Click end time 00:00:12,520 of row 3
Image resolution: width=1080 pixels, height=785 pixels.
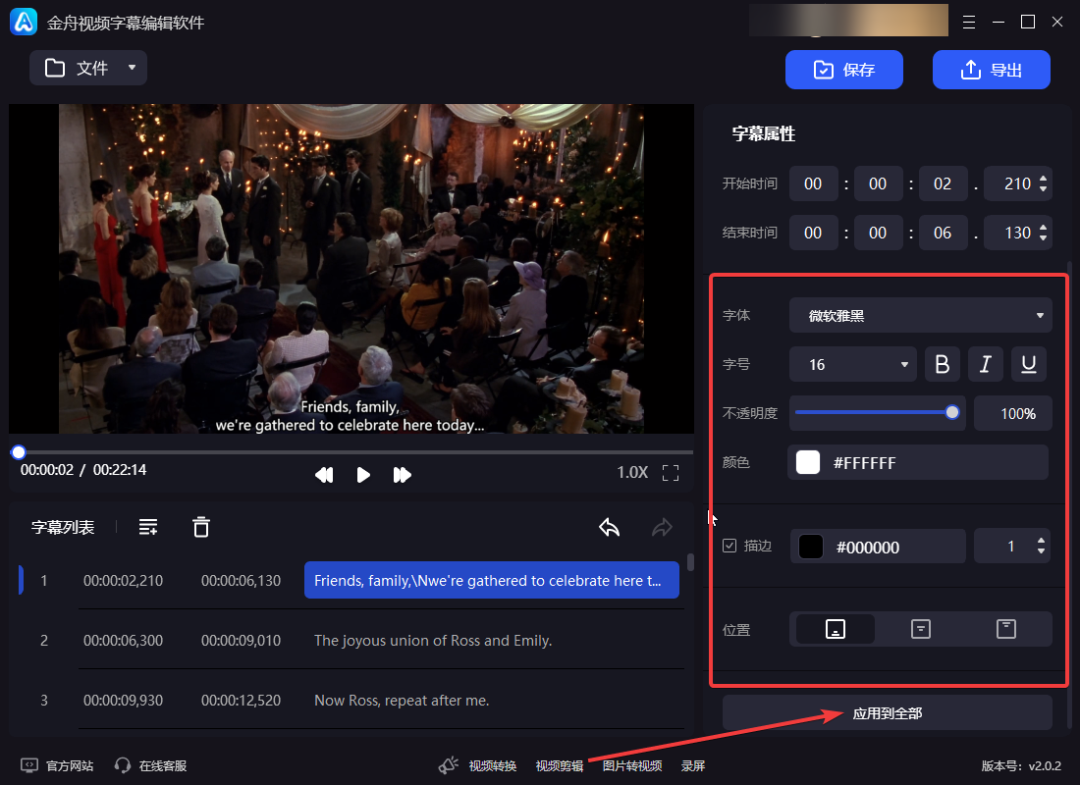[241, 700]
